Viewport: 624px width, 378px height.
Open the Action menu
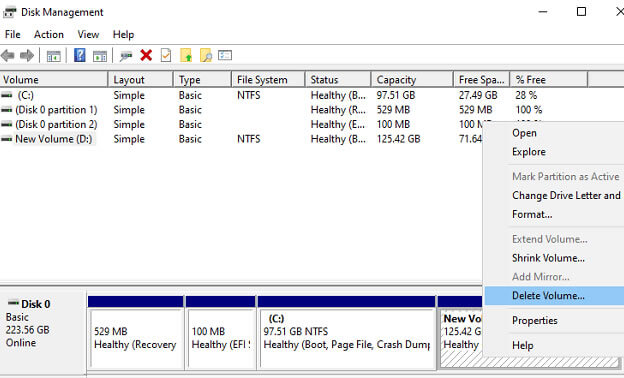pos(49,35)
